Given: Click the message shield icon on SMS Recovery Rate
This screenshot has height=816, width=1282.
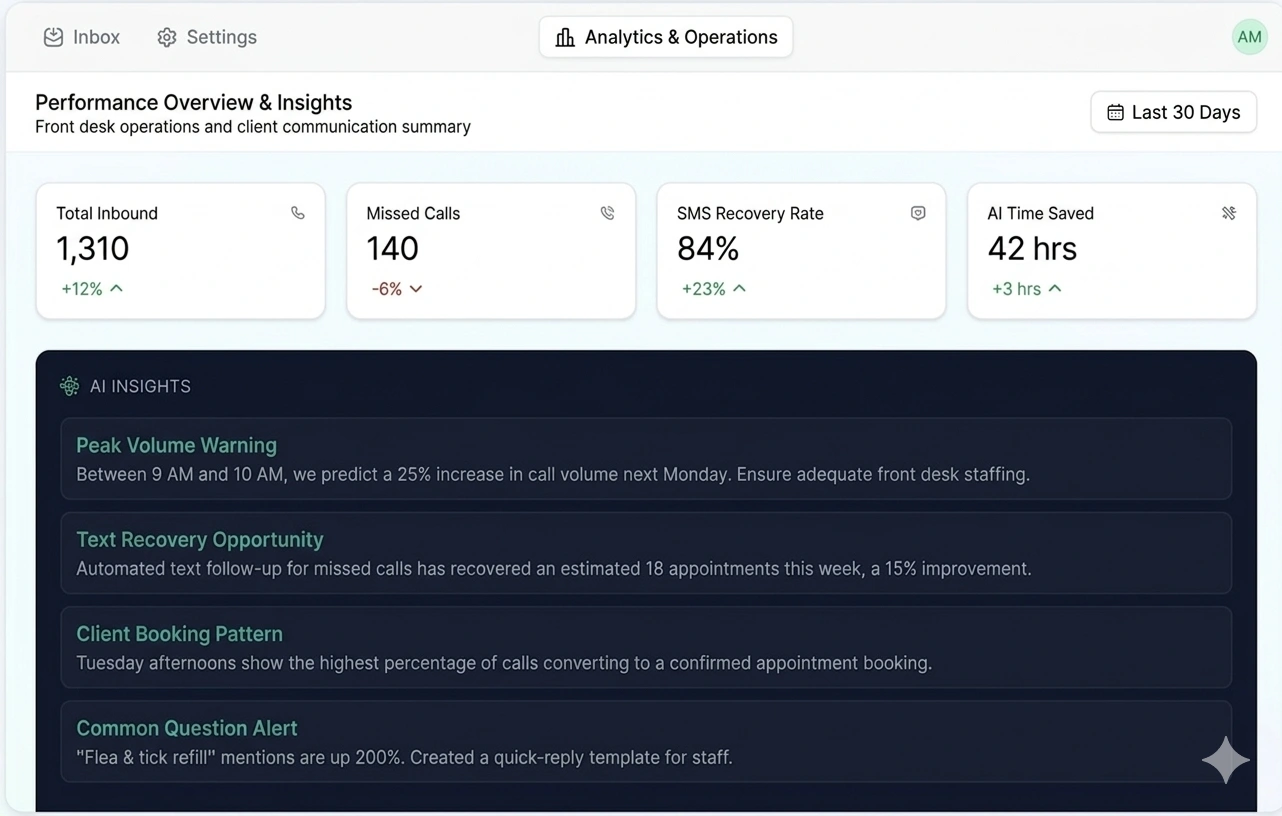Looking at the screenshot, I should coord(918,213).
